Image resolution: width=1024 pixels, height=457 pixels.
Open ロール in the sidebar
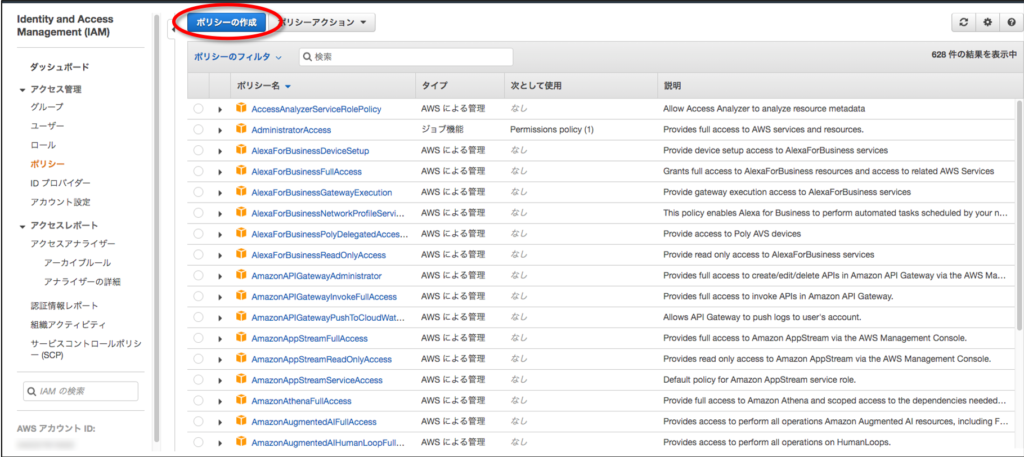tap(42, 145)
